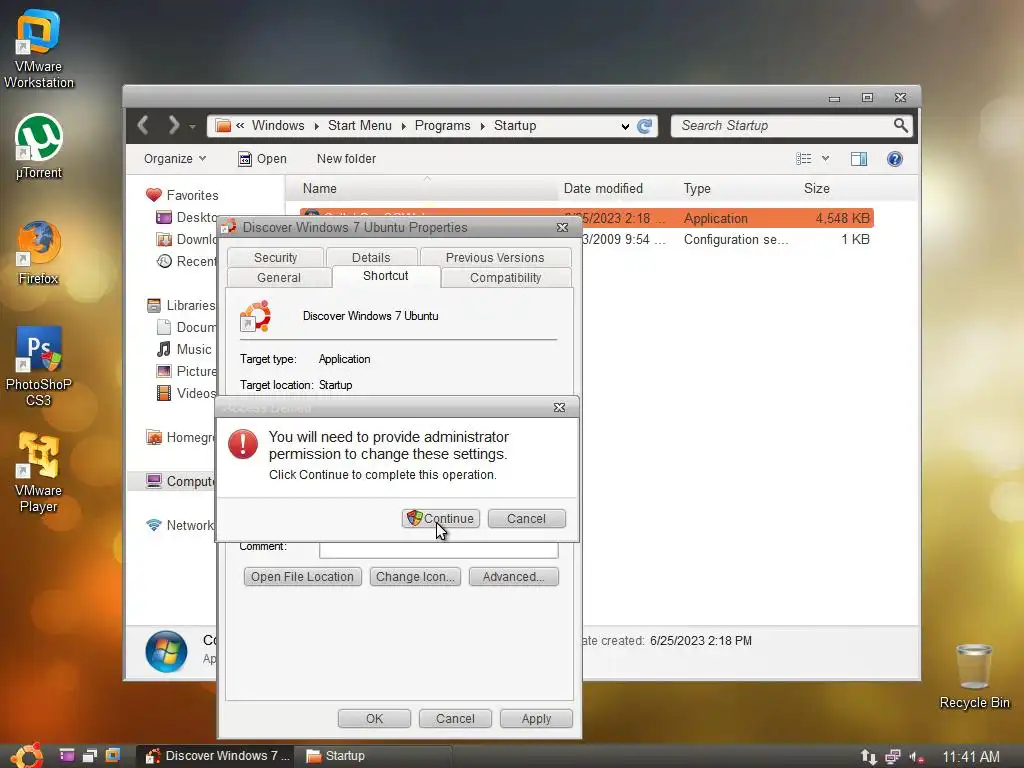Open Explorer help via blue question mark

(x=895, y=159)
